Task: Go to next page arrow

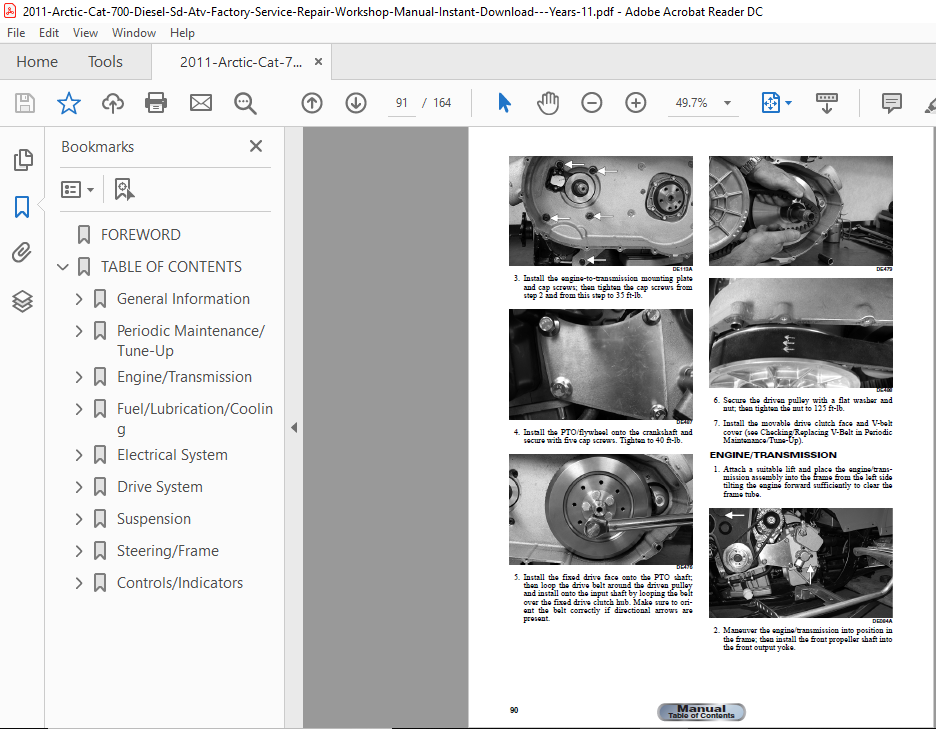Action: [x=356, y=103]
